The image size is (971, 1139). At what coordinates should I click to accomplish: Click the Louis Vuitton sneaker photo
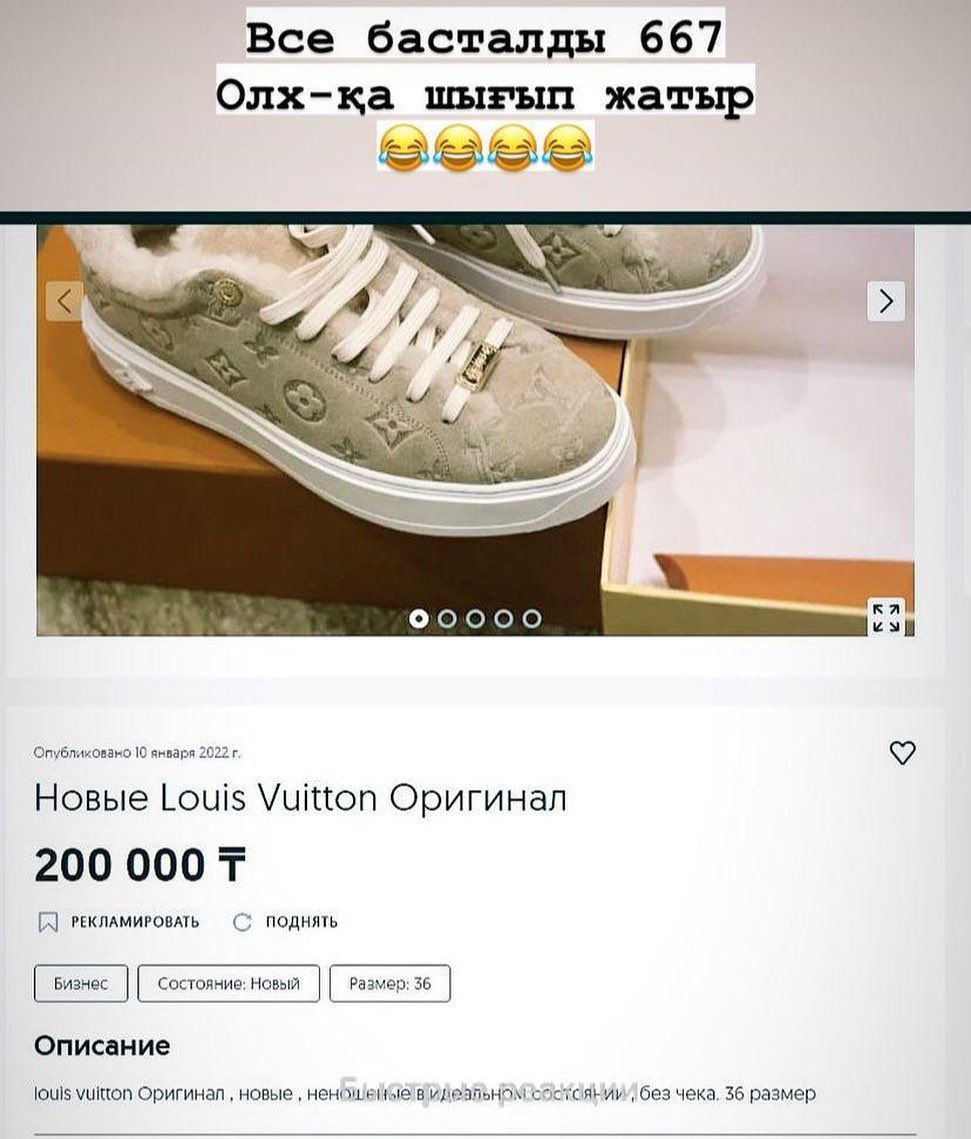(x=476, y=430)
